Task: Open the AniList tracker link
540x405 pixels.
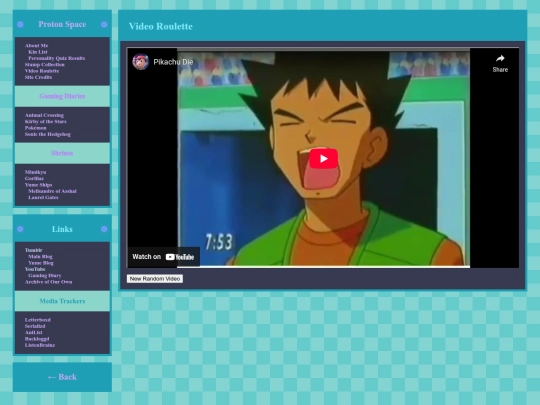Action: (x=33, y=332)
